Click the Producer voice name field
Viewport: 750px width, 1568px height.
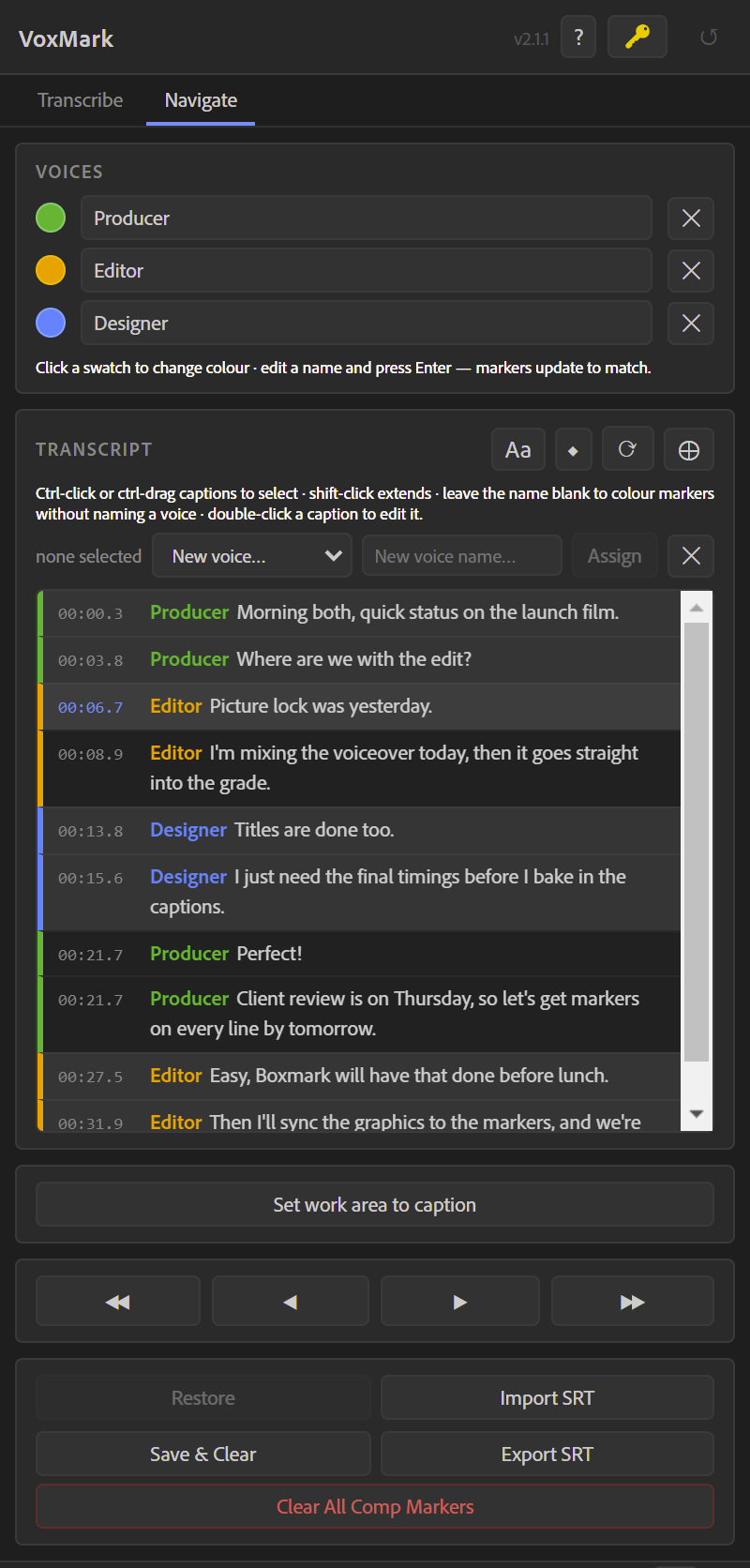[367, 218]
